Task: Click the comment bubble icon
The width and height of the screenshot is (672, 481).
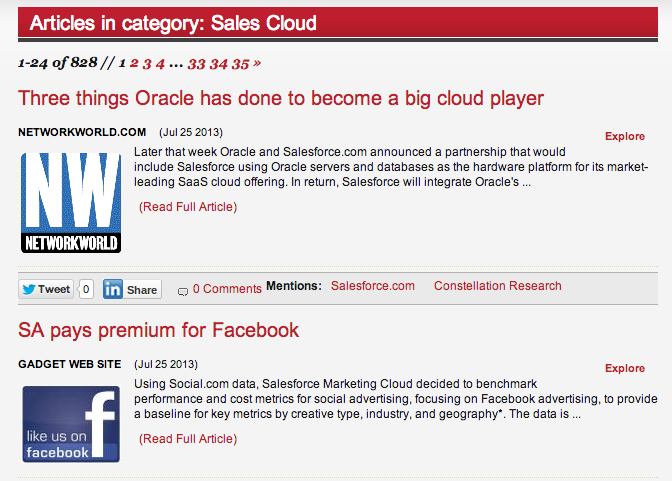Action: 183,292
